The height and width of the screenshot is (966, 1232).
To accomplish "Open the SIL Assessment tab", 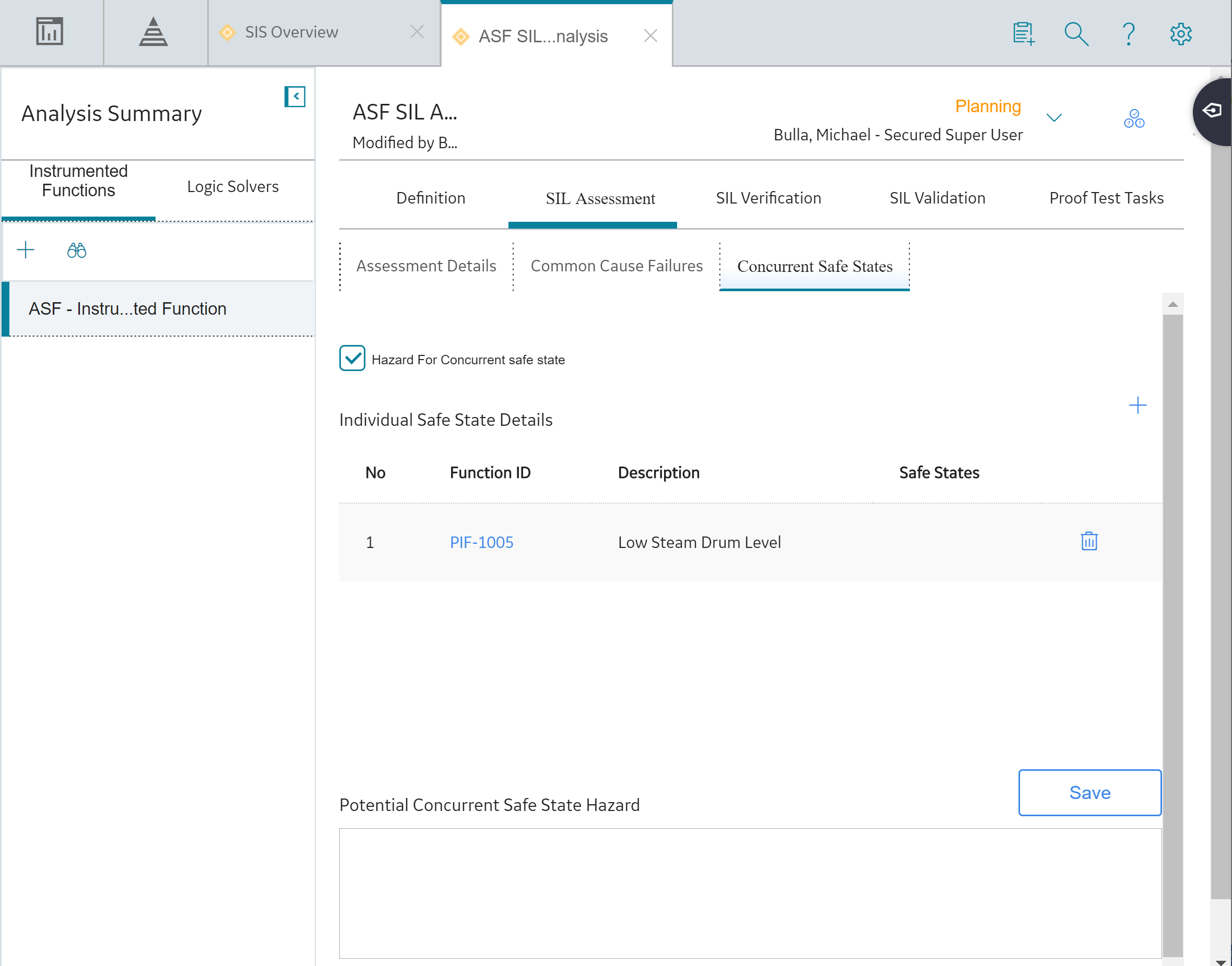I will point(600,198).
